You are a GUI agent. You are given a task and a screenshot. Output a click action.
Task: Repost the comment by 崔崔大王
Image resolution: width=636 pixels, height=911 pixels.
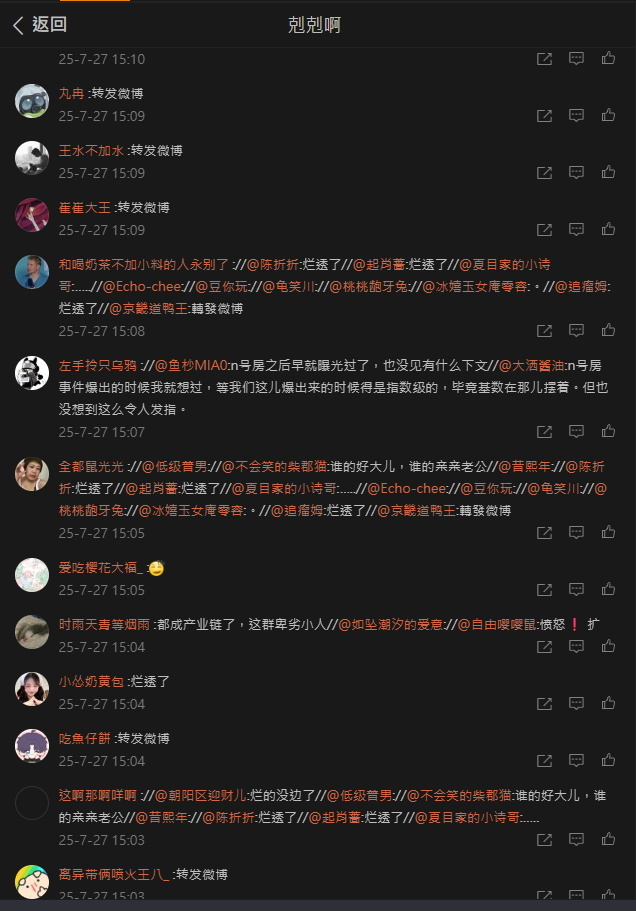[x=544, y=229]
